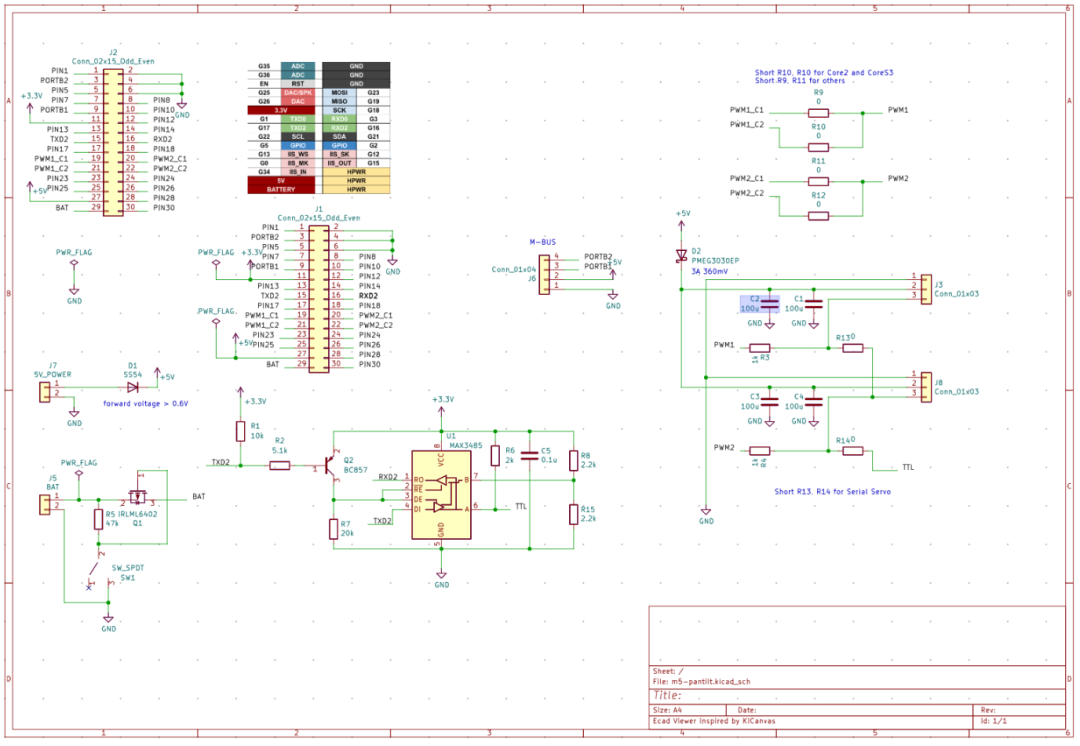Select the highlighted C2 100u capacitor
Screen dimensions: 1080x746
(769, 304)
